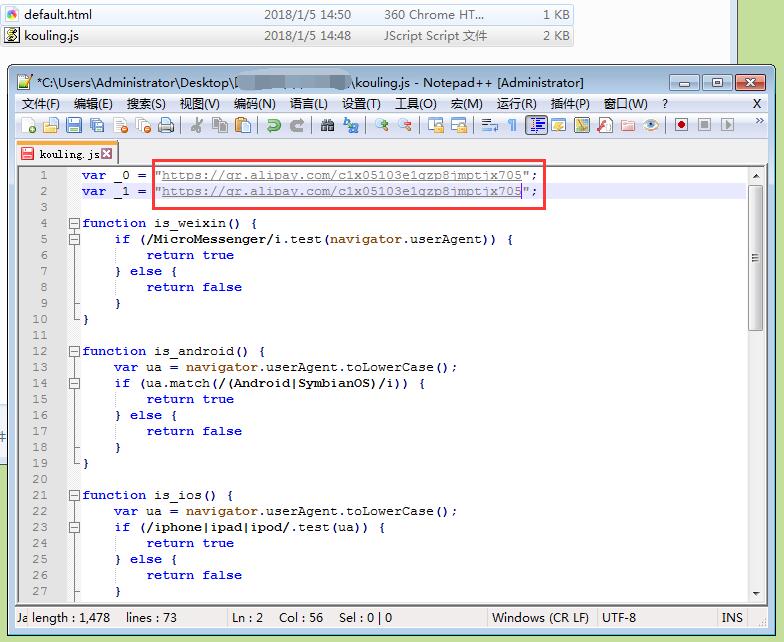Toggle synchronize vertical scrolling icon
Screen dimensions: 784x642
[436, 125]
